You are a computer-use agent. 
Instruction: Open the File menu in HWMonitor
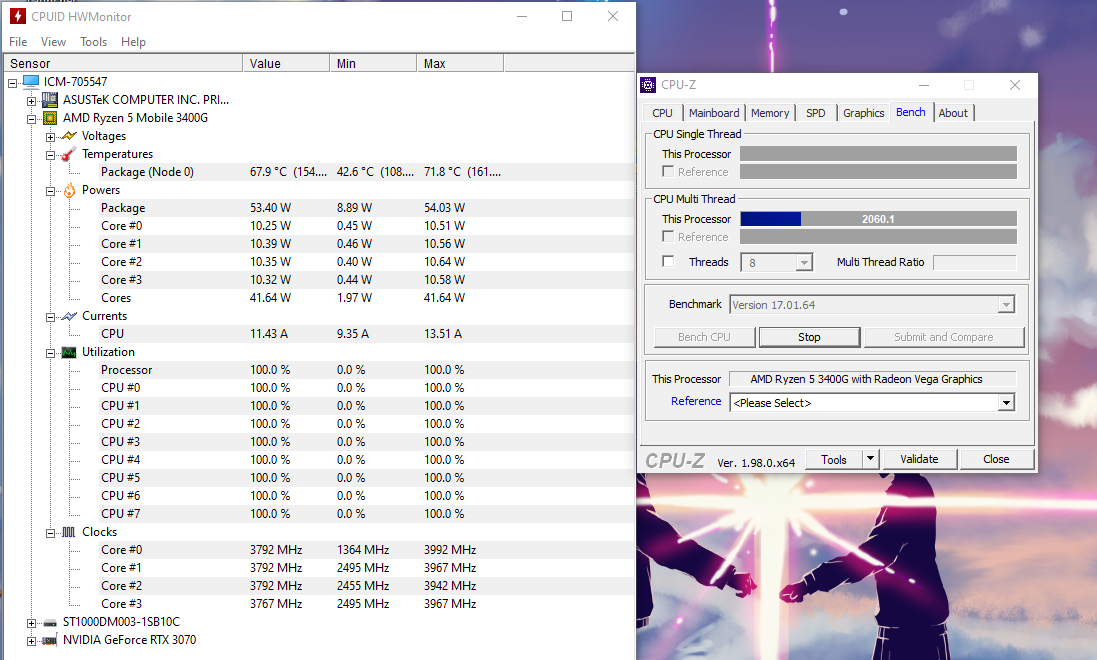[x=18, y=42]
